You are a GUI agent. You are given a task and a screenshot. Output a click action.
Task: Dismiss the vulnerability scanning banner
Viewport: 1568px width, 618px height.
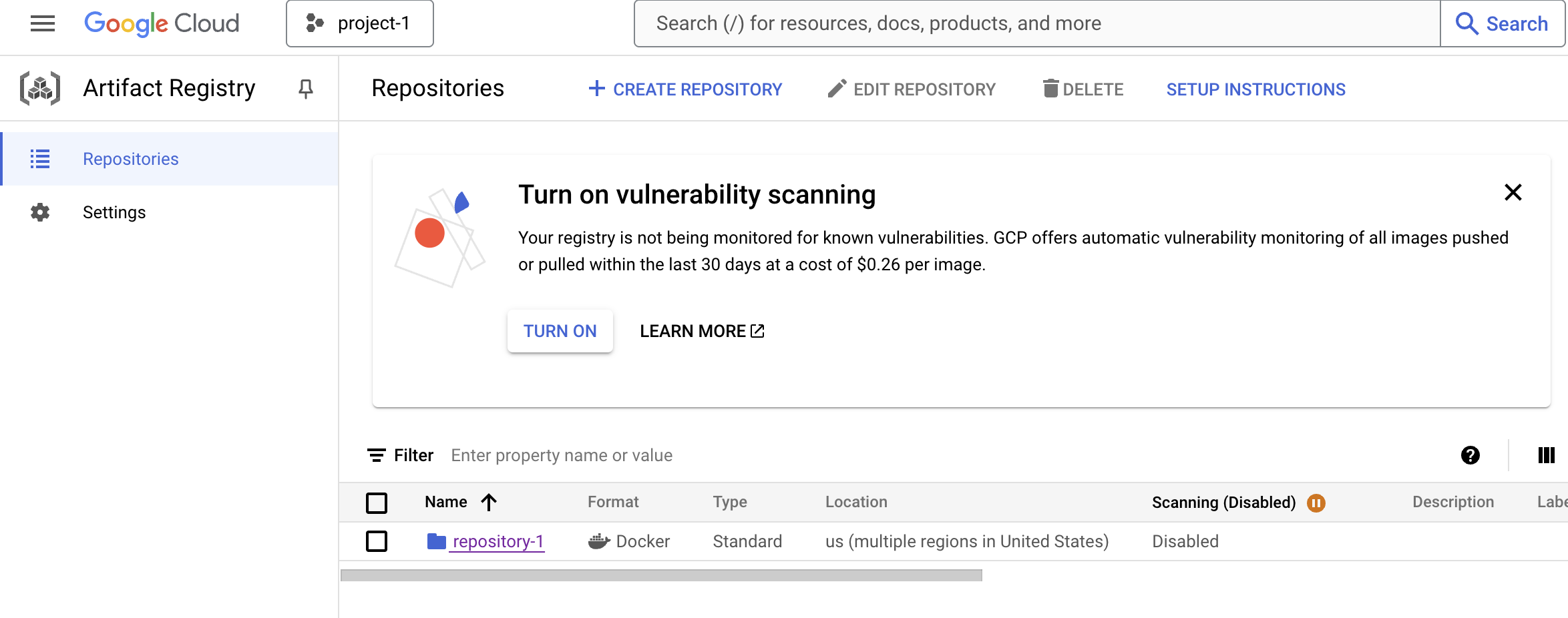1513,192
